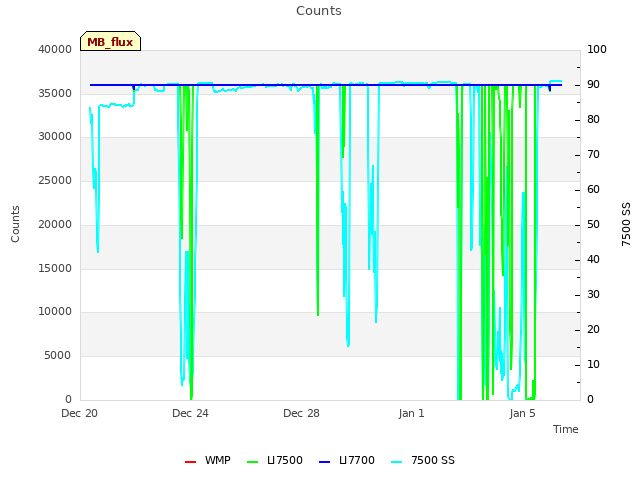
Task: Toggle the LI7700 legend entry
Action: [x=347, y=460]
